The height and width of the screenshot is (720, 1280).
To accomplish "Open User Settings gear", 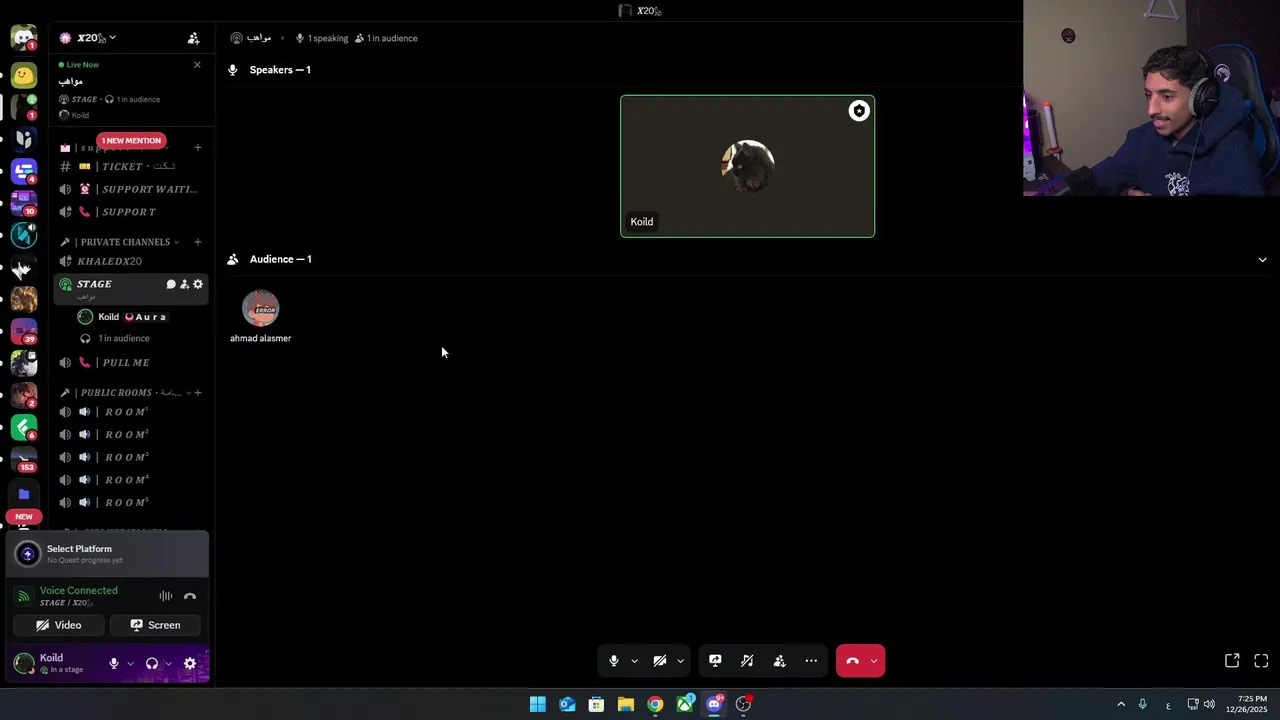I will point(190,664).
